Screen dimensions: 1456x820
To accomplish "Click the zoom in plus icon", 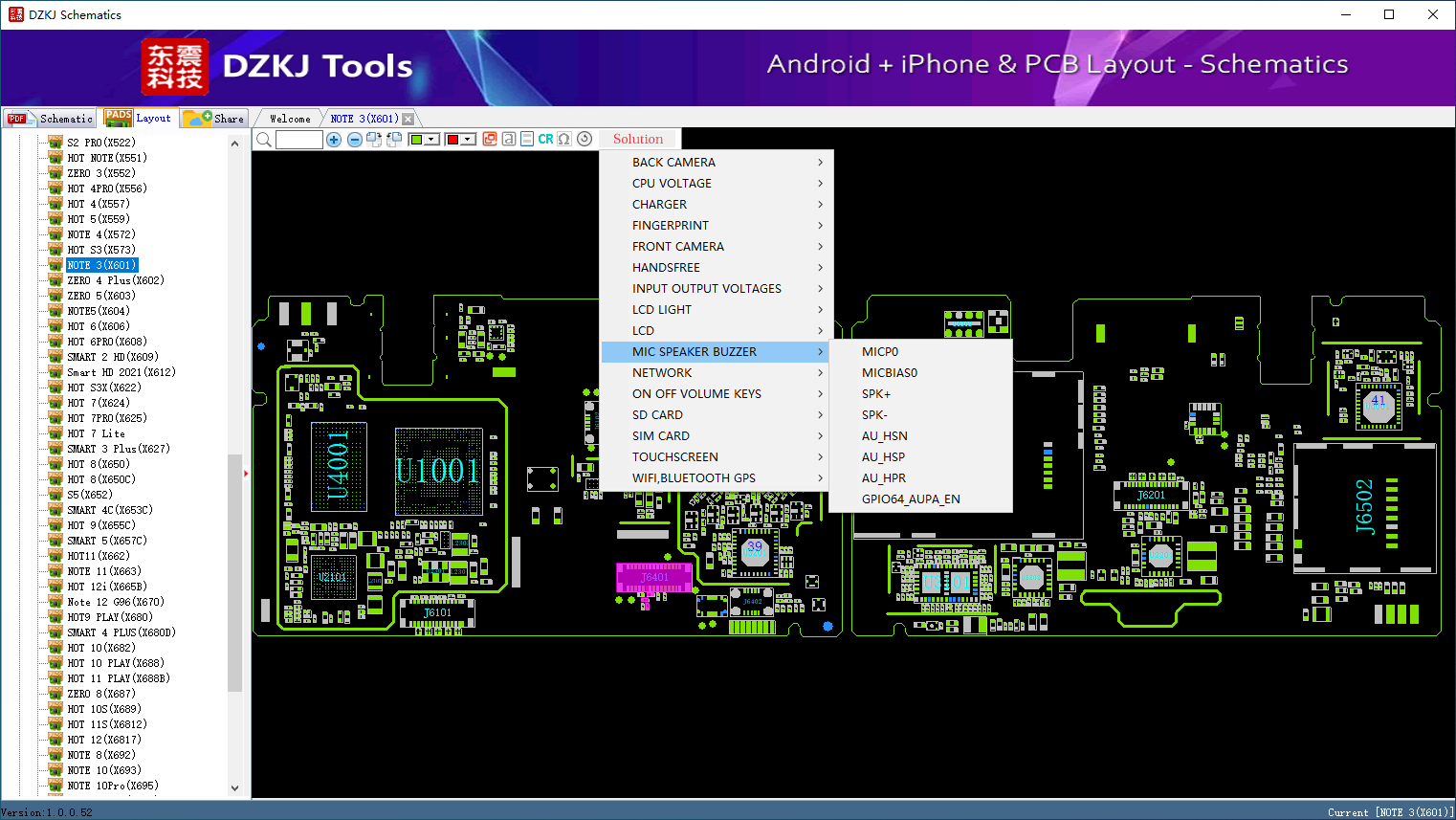I will [x=334, y=140].
